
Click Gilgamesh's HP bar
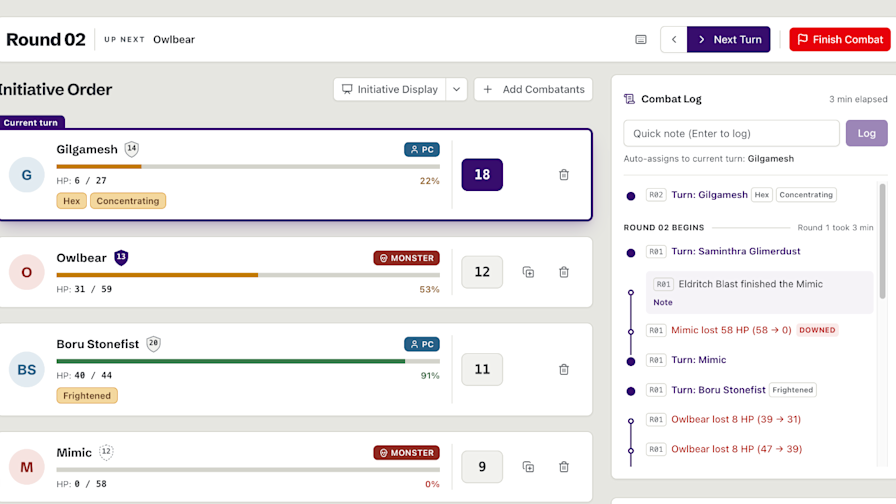pos(248,167)
